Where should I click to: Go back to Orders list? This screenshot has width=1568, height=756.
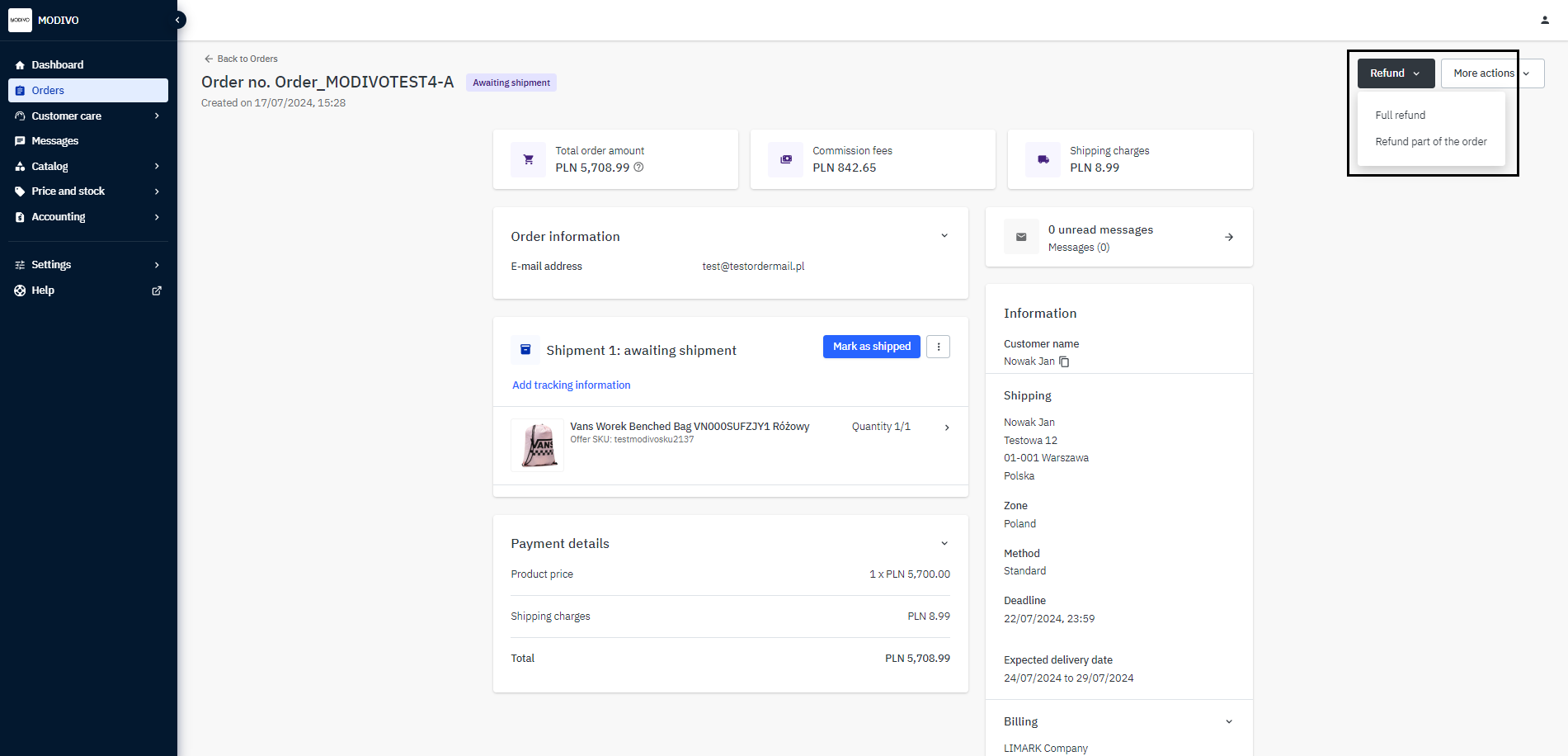pos(241,59)
